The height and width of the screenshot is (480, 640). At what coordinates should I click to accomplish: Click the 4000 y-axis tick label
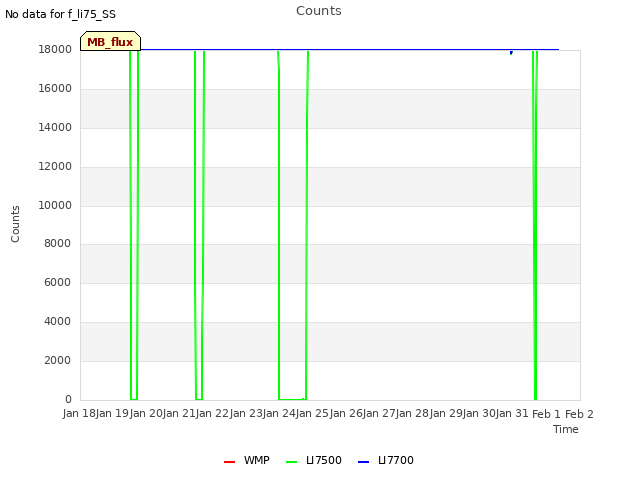pos(58,322)
